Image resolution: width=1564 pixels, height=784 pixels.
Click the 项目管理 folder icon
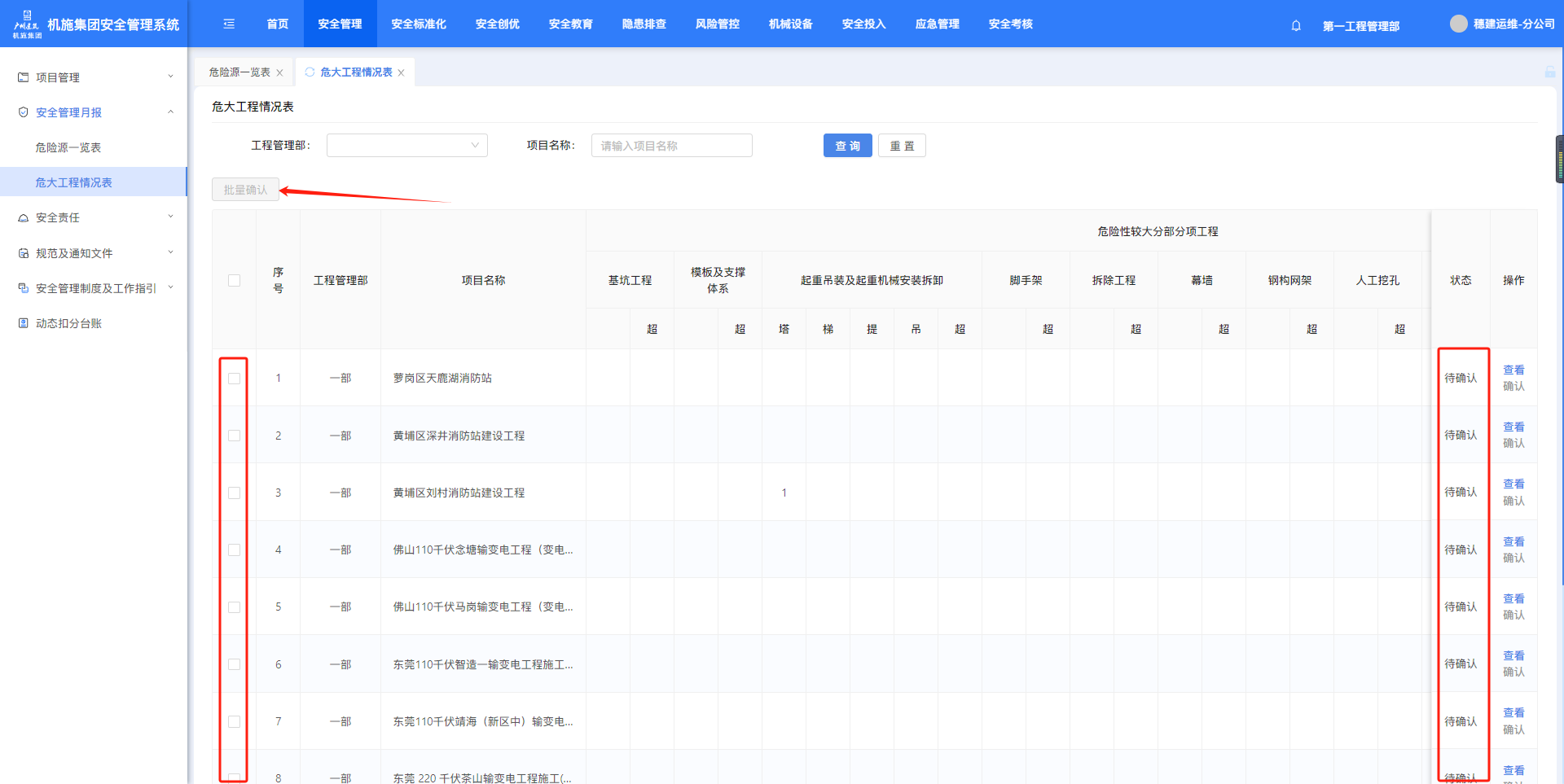pos(24,77)
